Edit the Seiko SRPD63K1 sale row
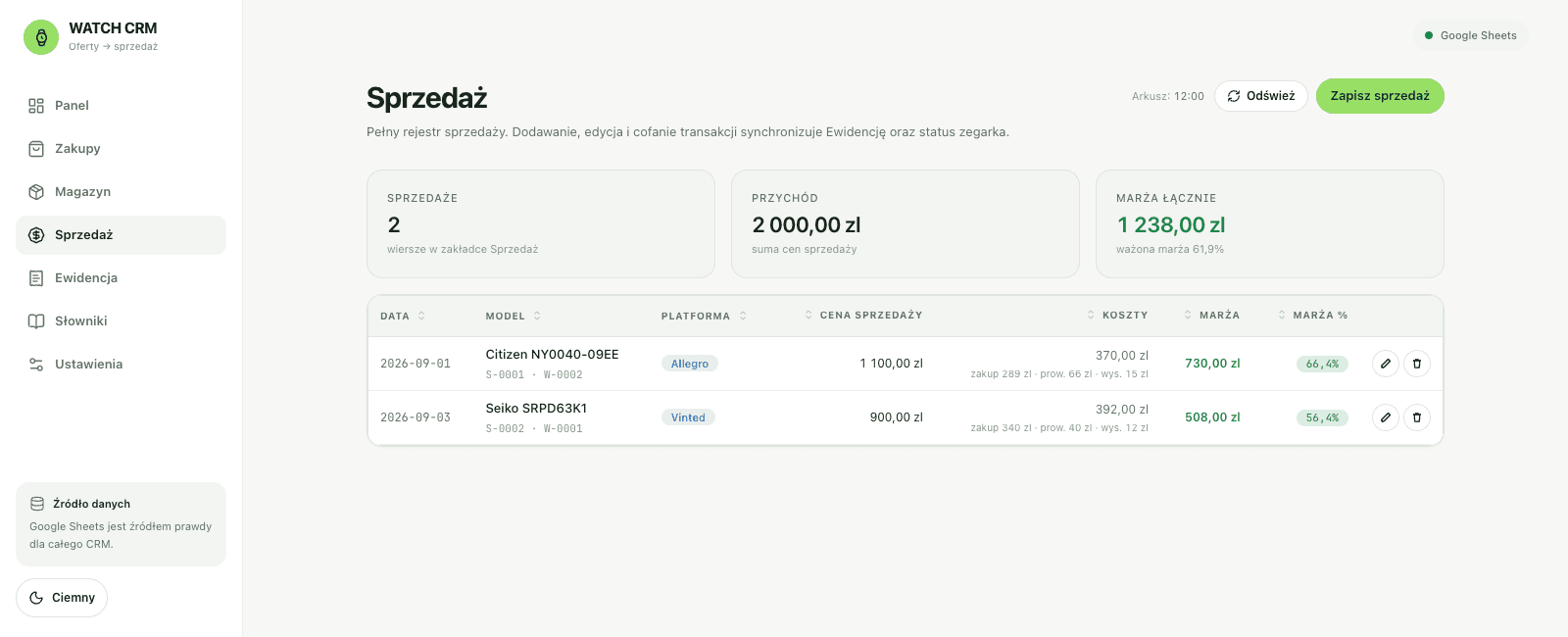 click(1386, 417)
